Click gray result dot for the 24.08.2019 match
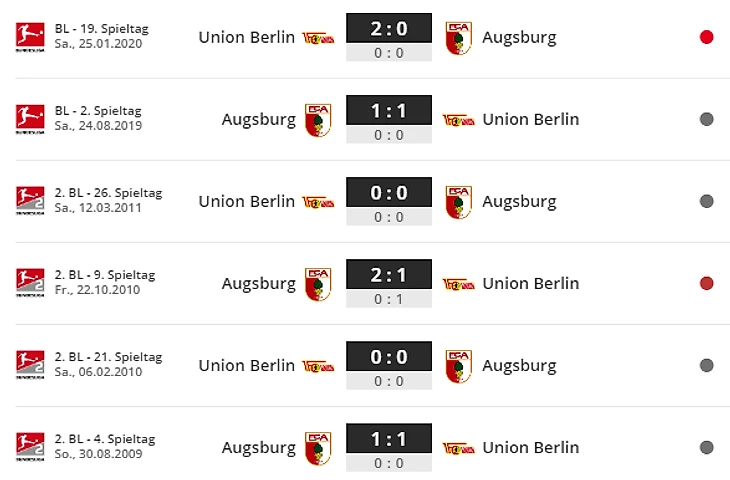 click(x=706, y=119)
